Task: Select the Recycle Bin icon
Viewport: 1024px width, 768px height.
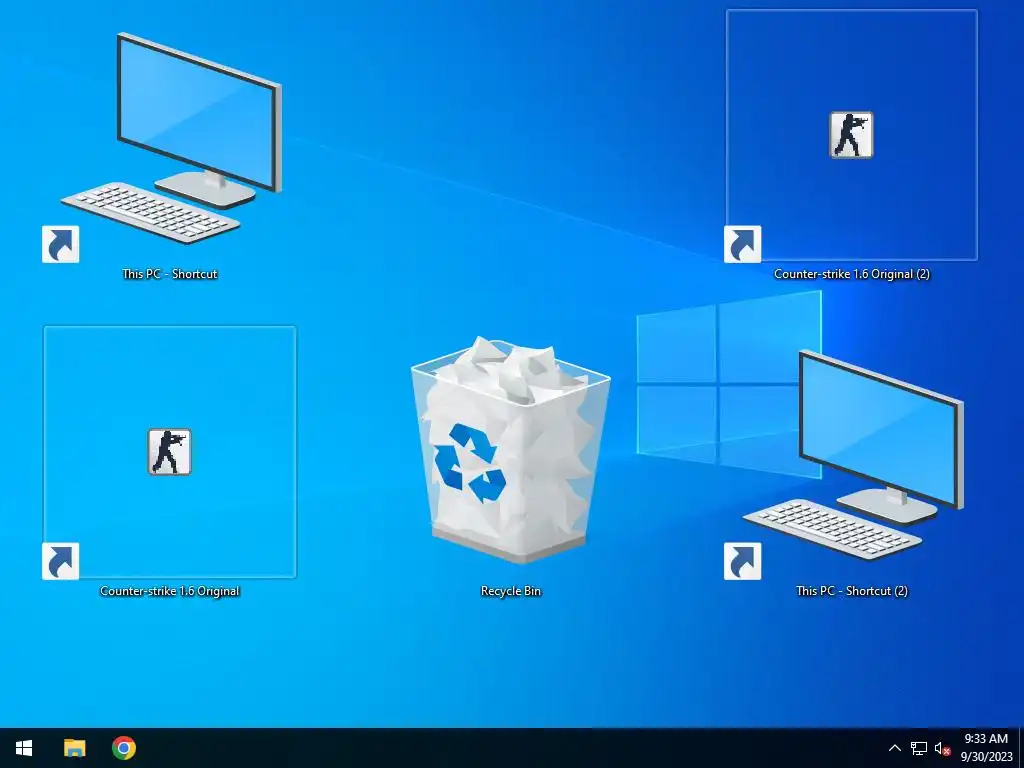Action: tap(511, 449)
